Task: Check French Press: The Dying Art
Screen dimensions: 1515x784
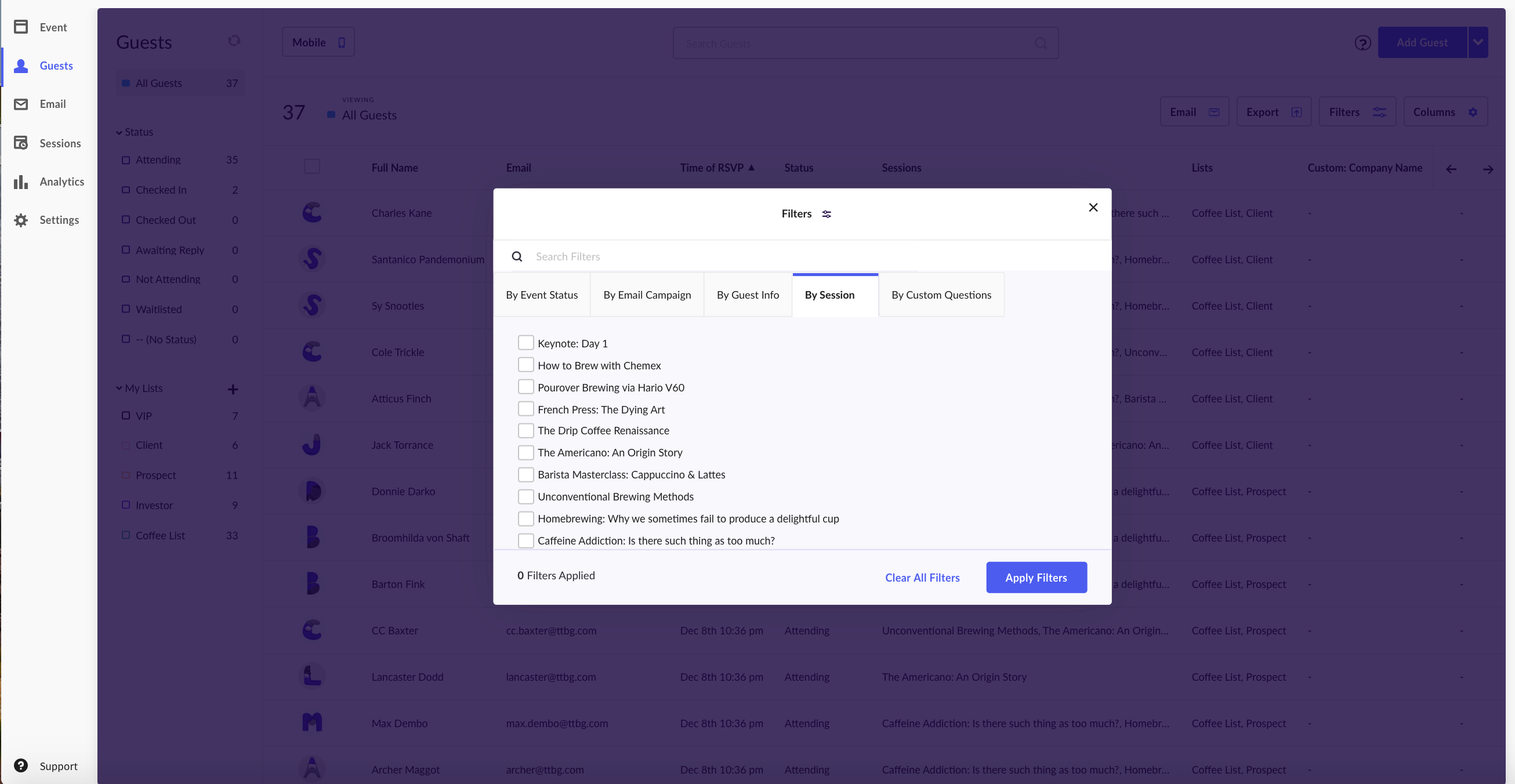Action: pos(525,409)
